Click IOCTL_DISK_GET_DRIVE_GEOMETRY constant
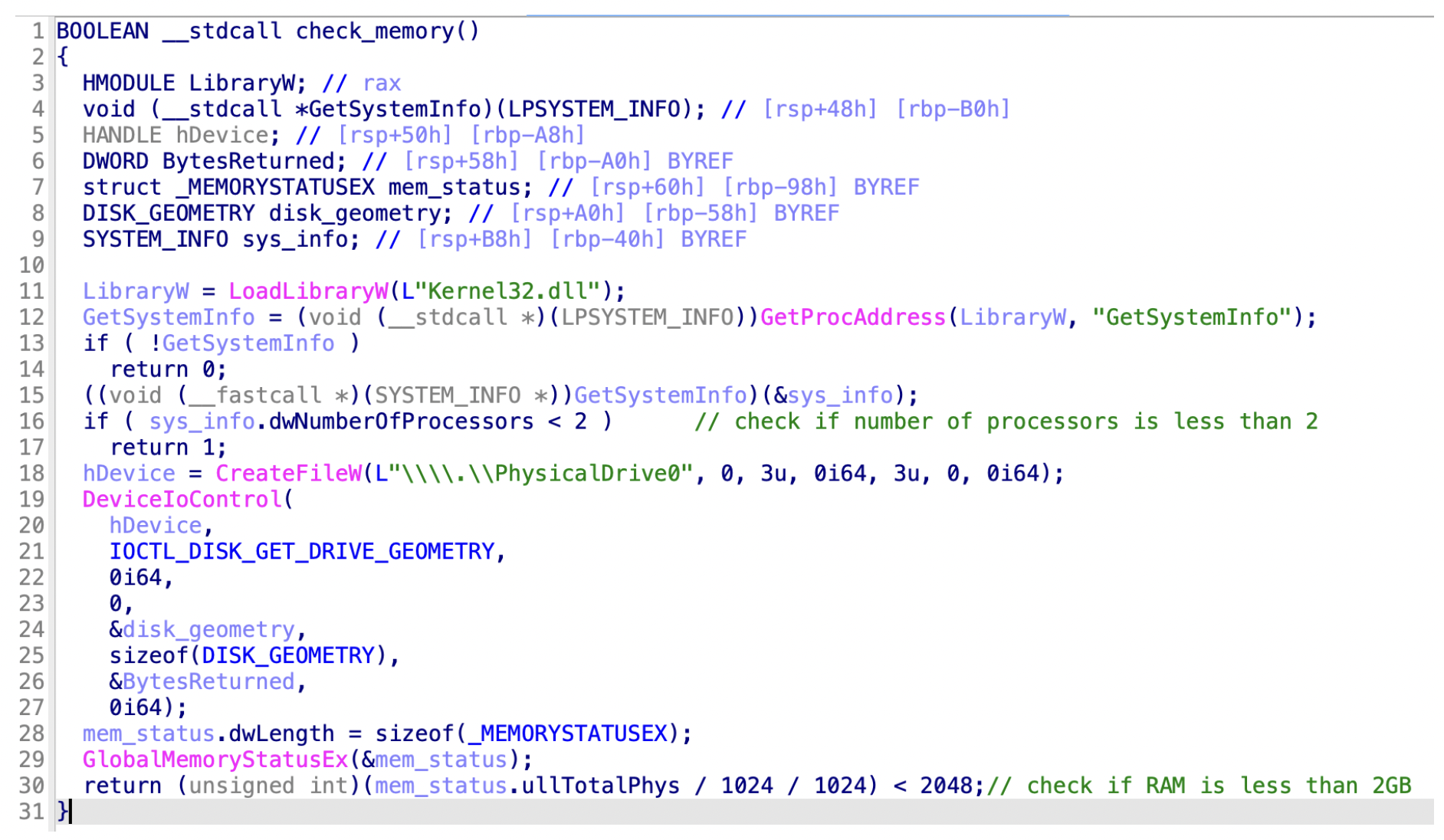Viewport: 1444px width, 840px height. pyautogui.click(x=302, y=552)
